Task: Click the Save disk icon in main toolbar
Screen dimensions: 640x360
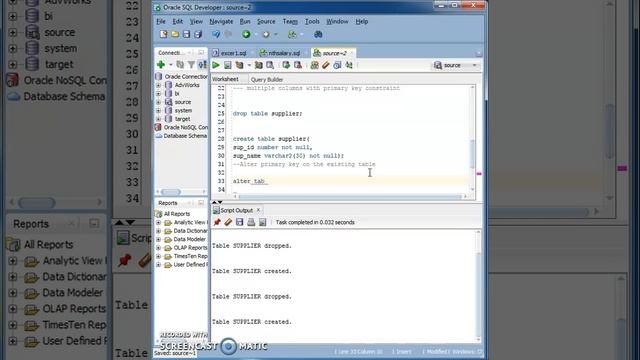Action: click(x=187, y=34)
